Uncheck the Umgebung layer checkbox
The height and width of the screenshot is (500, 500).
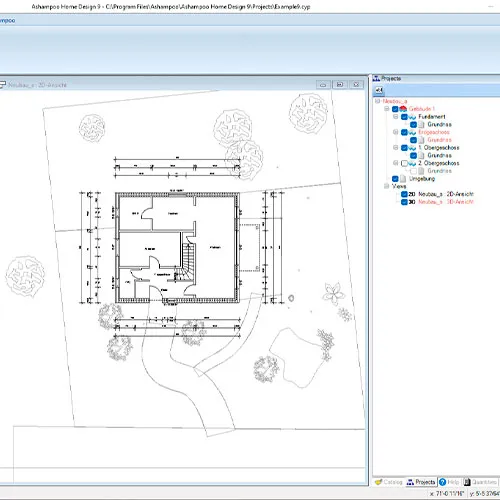395,179
